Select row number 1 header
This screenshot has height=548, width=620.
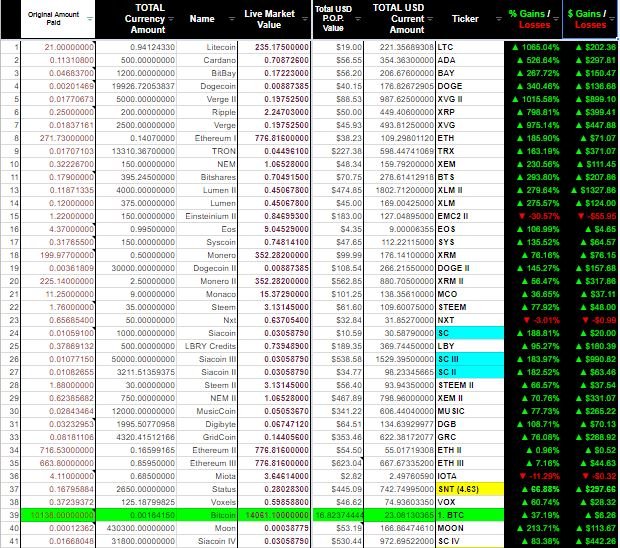pyautogui.click(x=10, y=47)
